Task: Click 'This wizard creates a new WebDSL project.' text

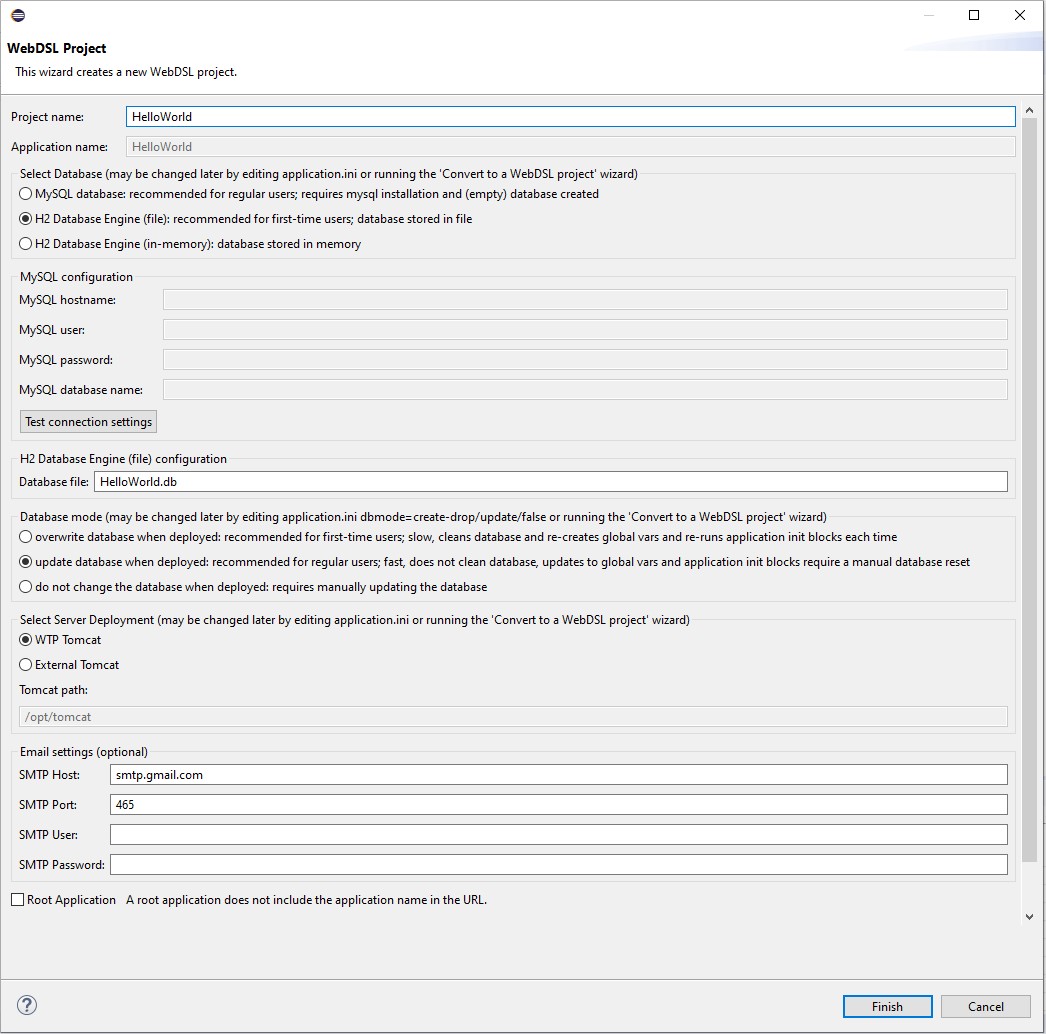Action: 126,72
